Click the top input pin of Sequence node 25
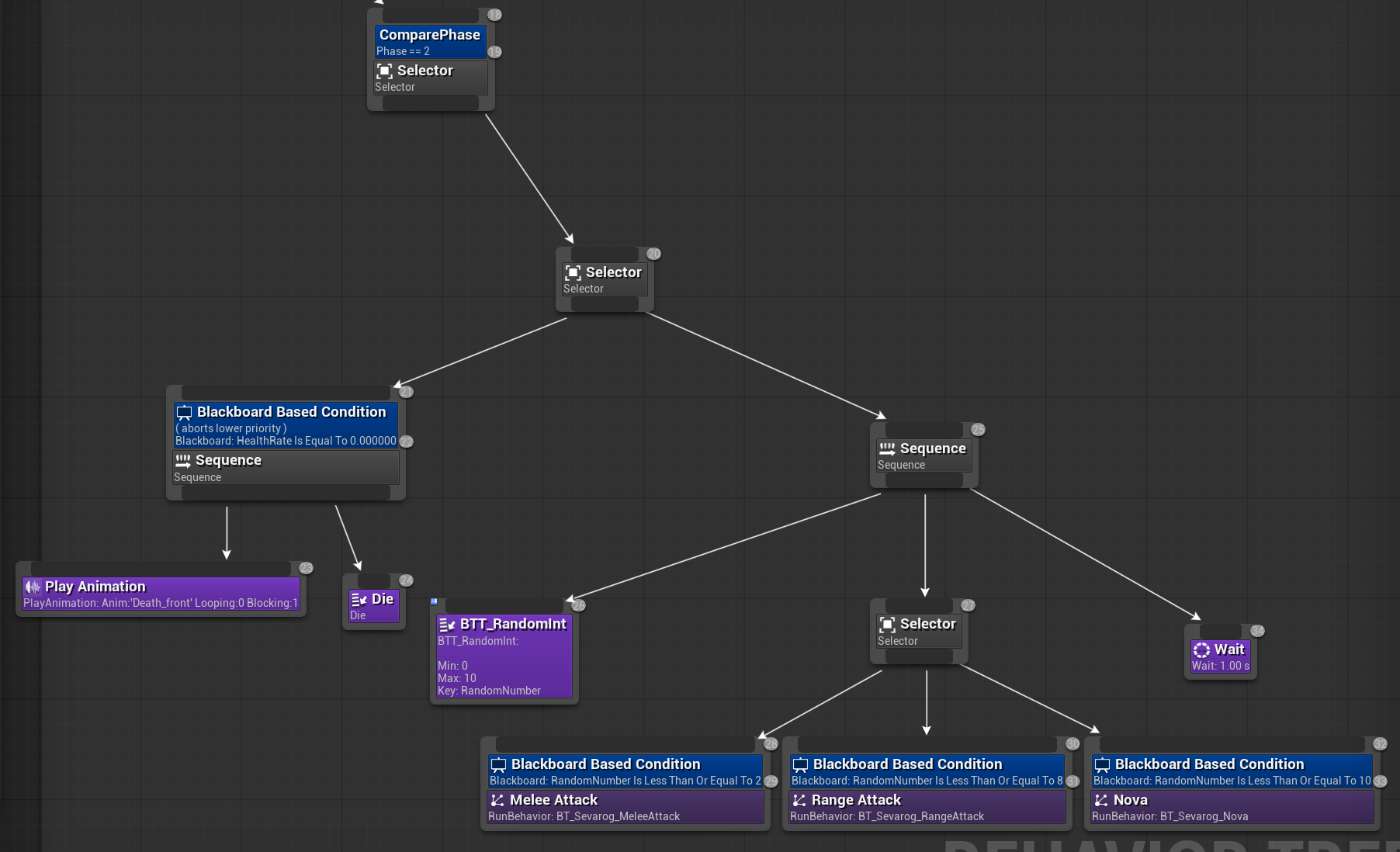The image size is (1400, 852). 924,430
